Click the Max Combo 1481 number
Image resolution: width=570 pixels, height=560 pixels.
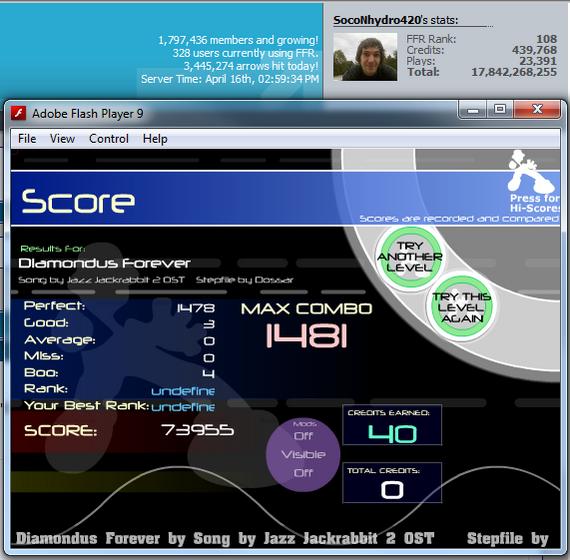tap(306, 336)
